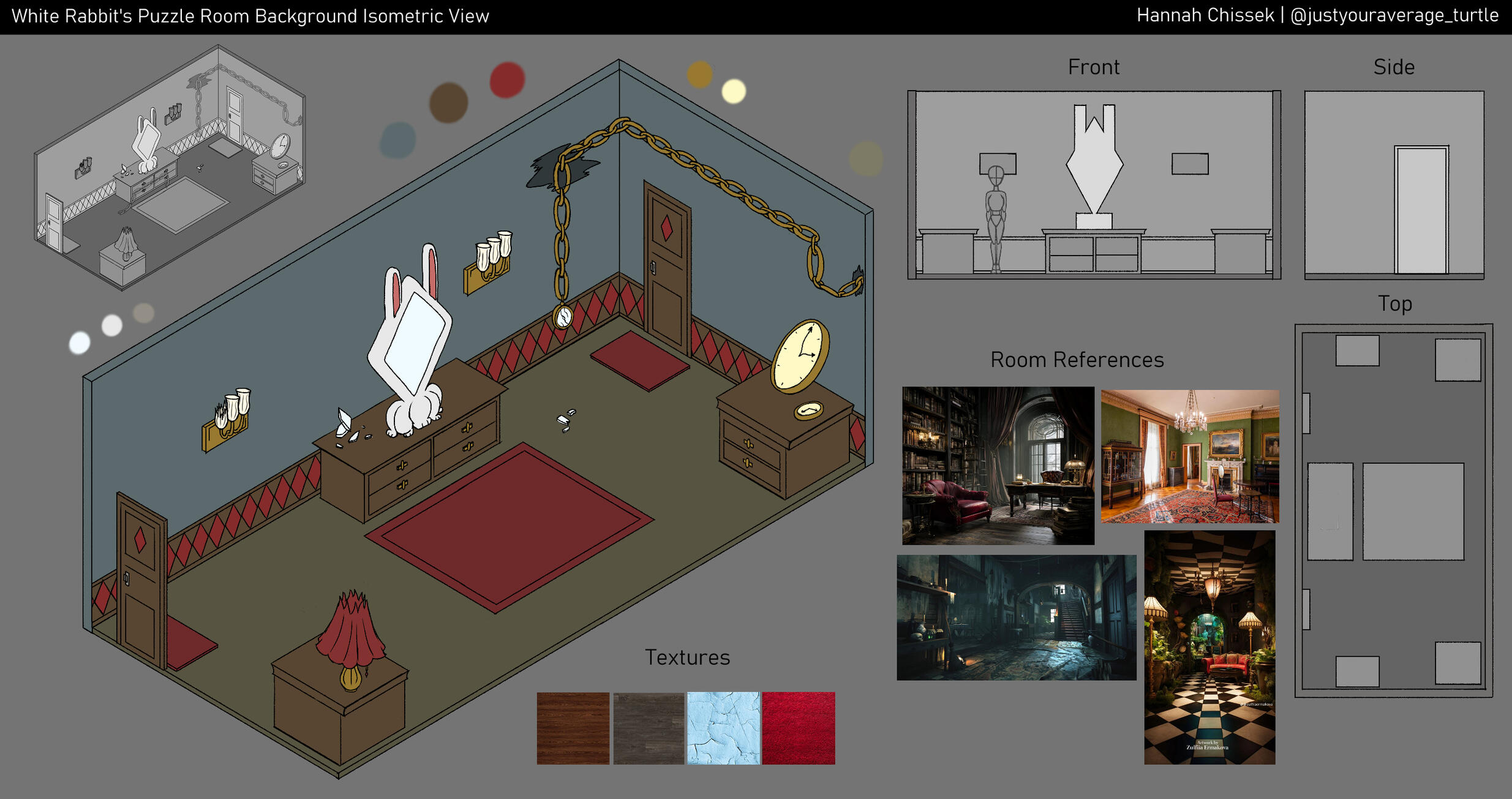Click the broken mirror shards on the dresser top

[x=352, y=428]
